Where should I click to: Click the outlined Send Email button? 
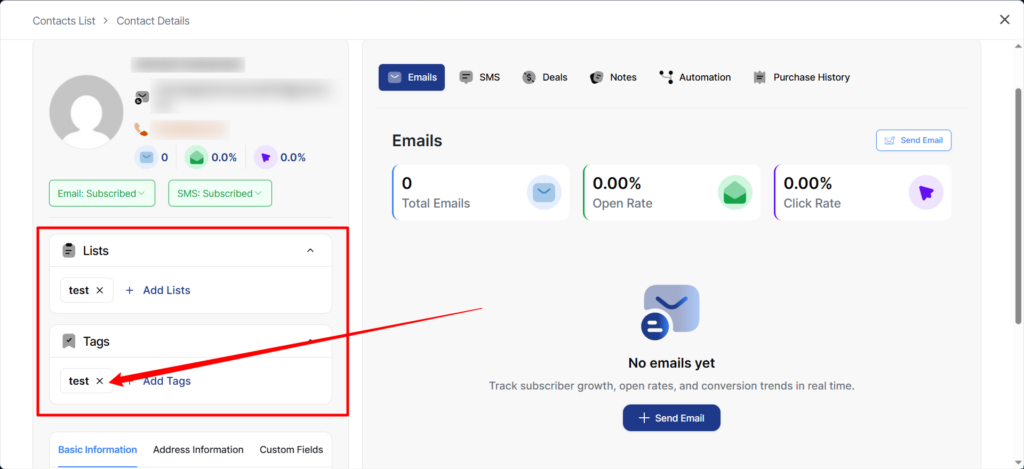913,140
